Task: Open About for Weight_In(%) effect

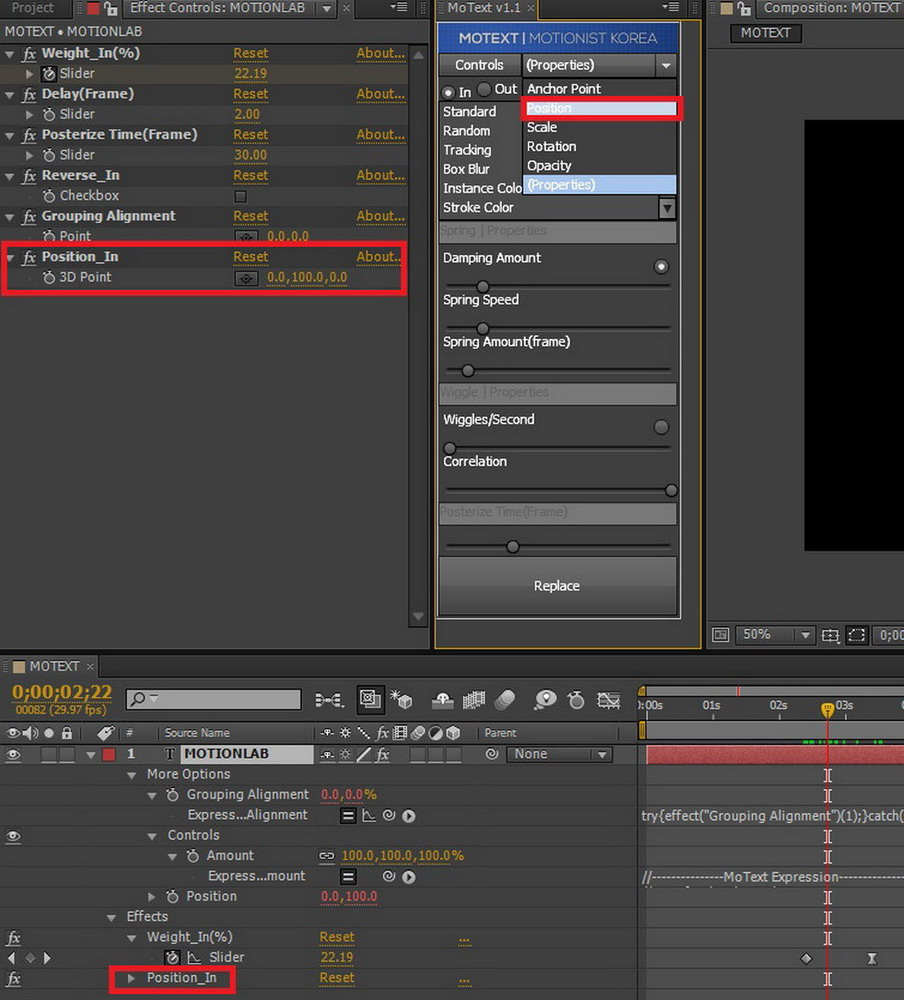Action: pos(380,53)
